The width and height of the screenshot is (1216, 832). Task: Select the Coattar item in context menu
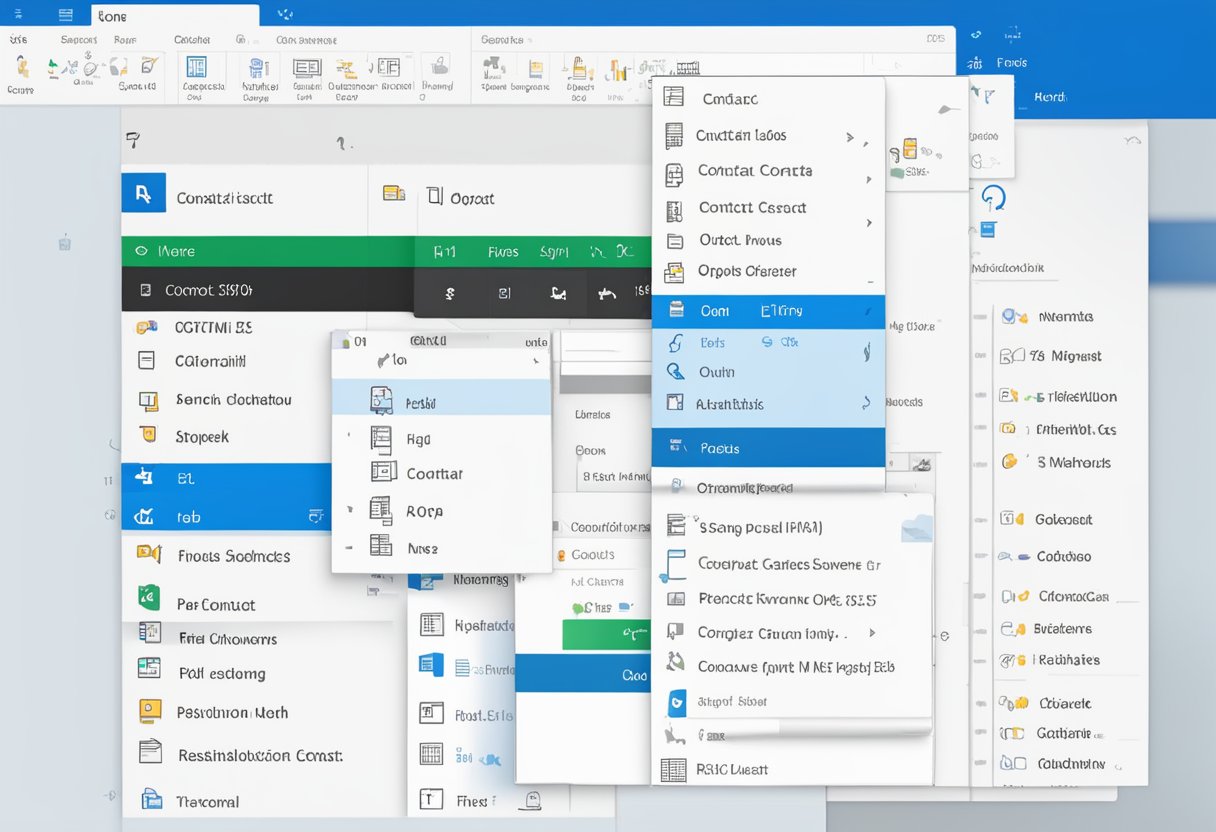435,474
